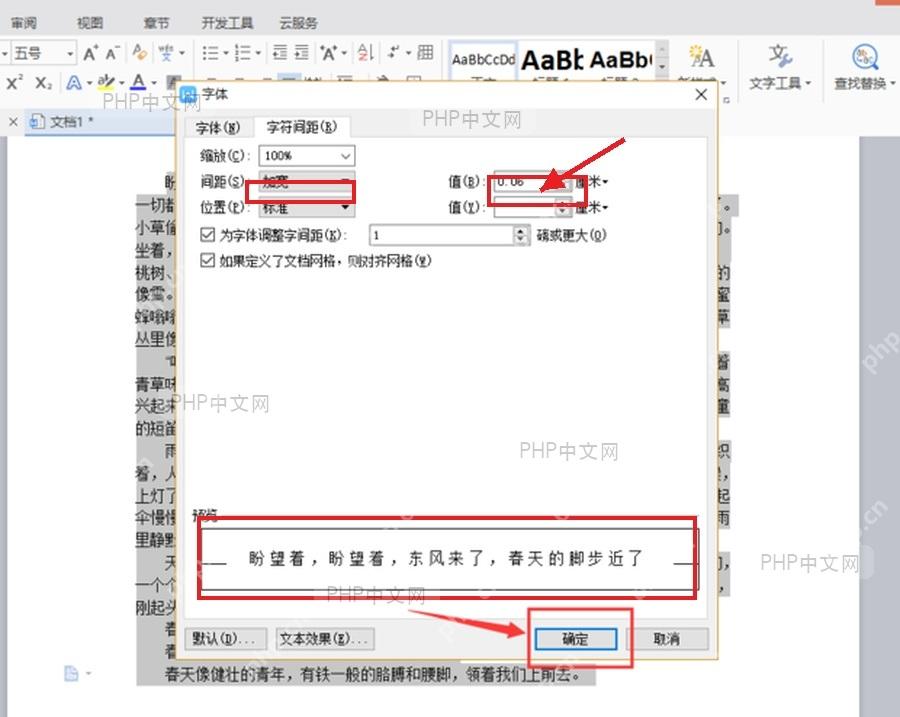
Task: Close the 字体 dialog
Action: click(701, 95)
